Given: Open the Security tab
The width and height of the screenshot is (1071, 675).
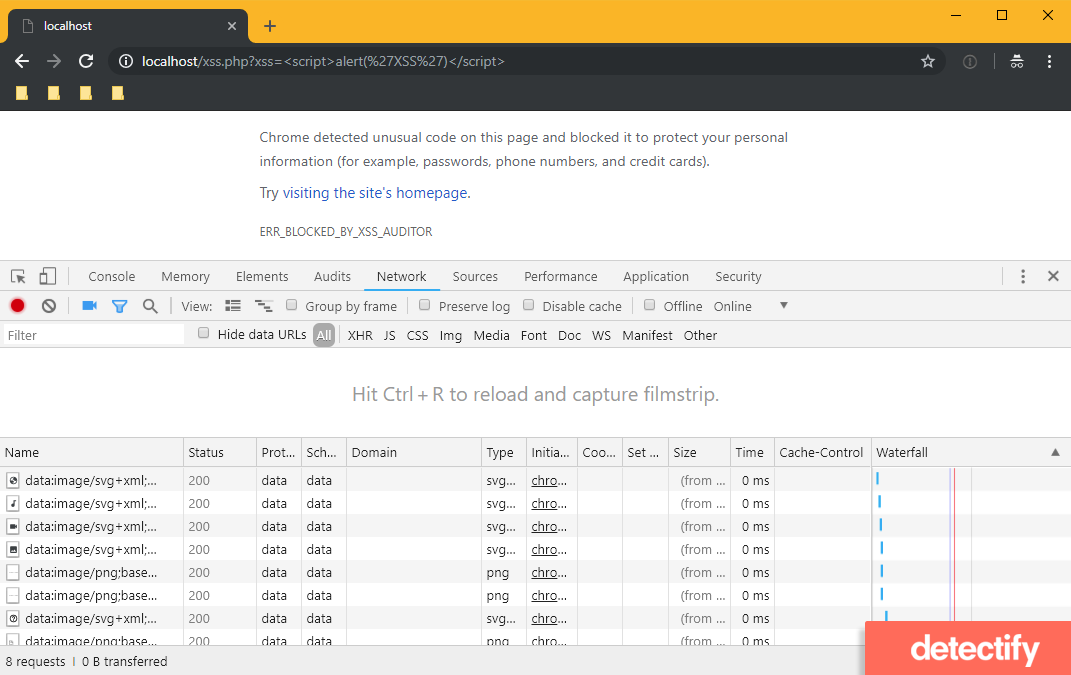Looking at the screenshot, I should 738,277.
